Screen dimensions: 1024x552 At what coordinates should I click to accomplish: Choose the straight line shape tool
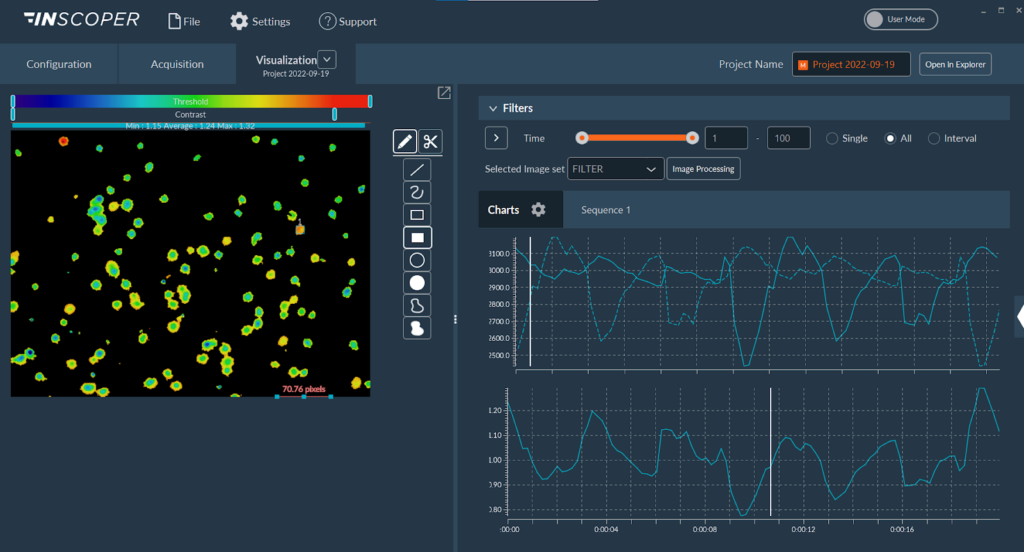[417, 169]
